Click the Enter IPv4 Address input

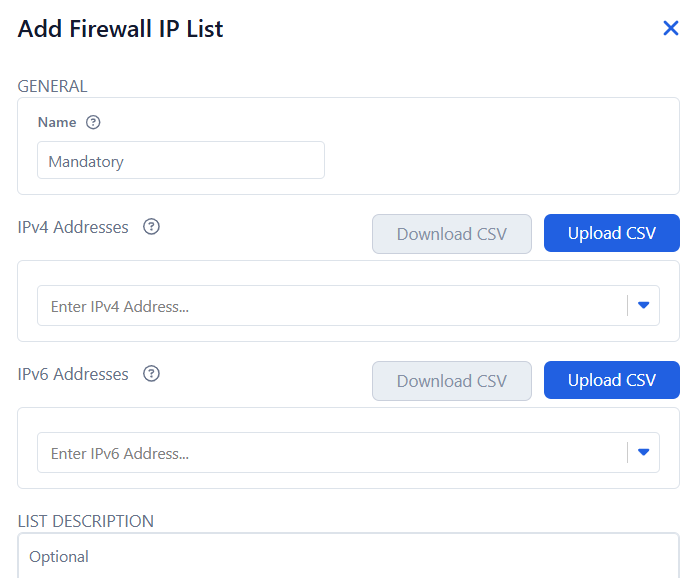[330, 306]
